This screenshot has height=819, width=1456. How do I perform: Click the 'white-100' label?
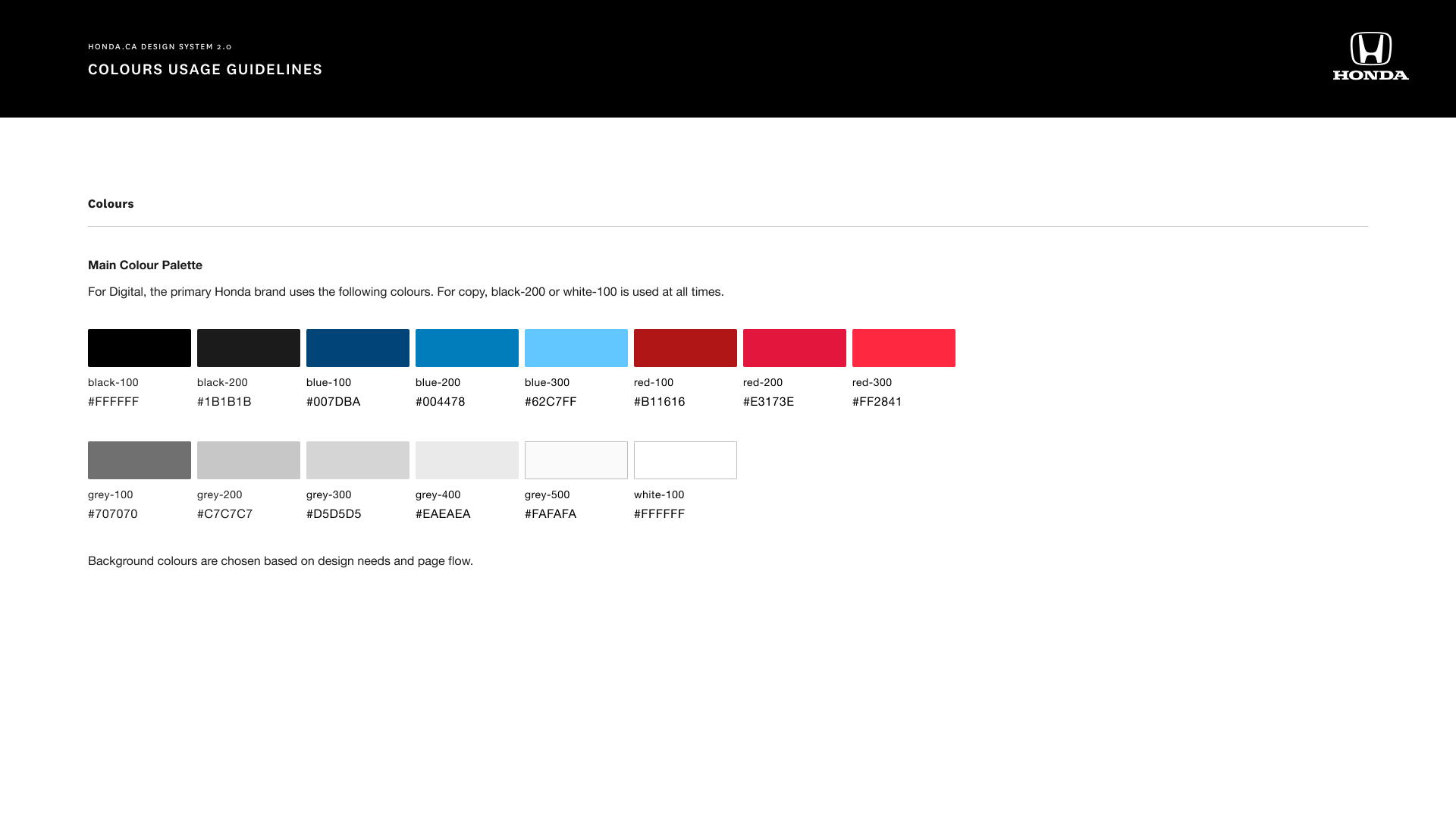[659, 495]
